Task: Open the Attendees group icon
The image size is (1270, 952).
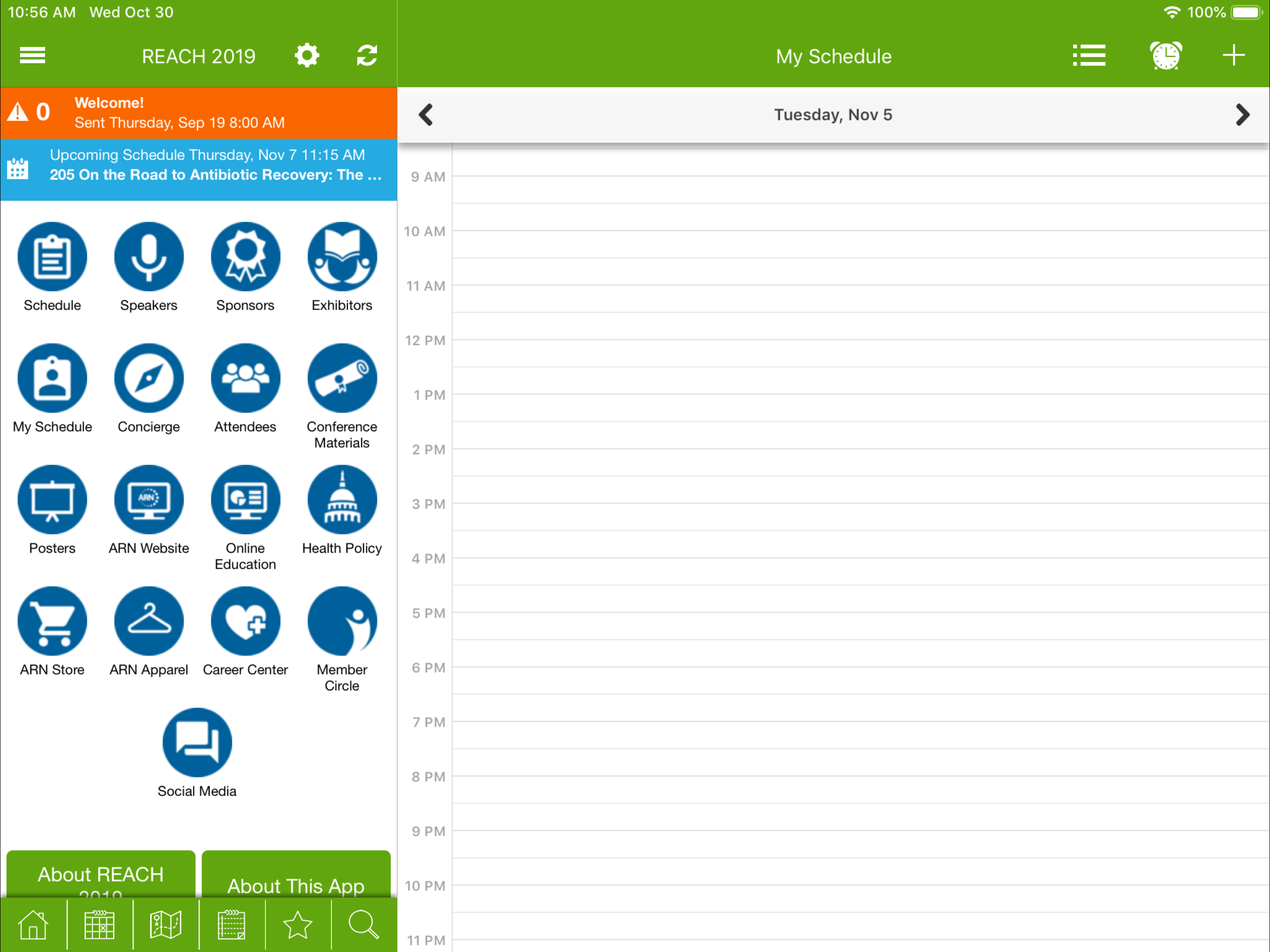Action: coord(246,378)
